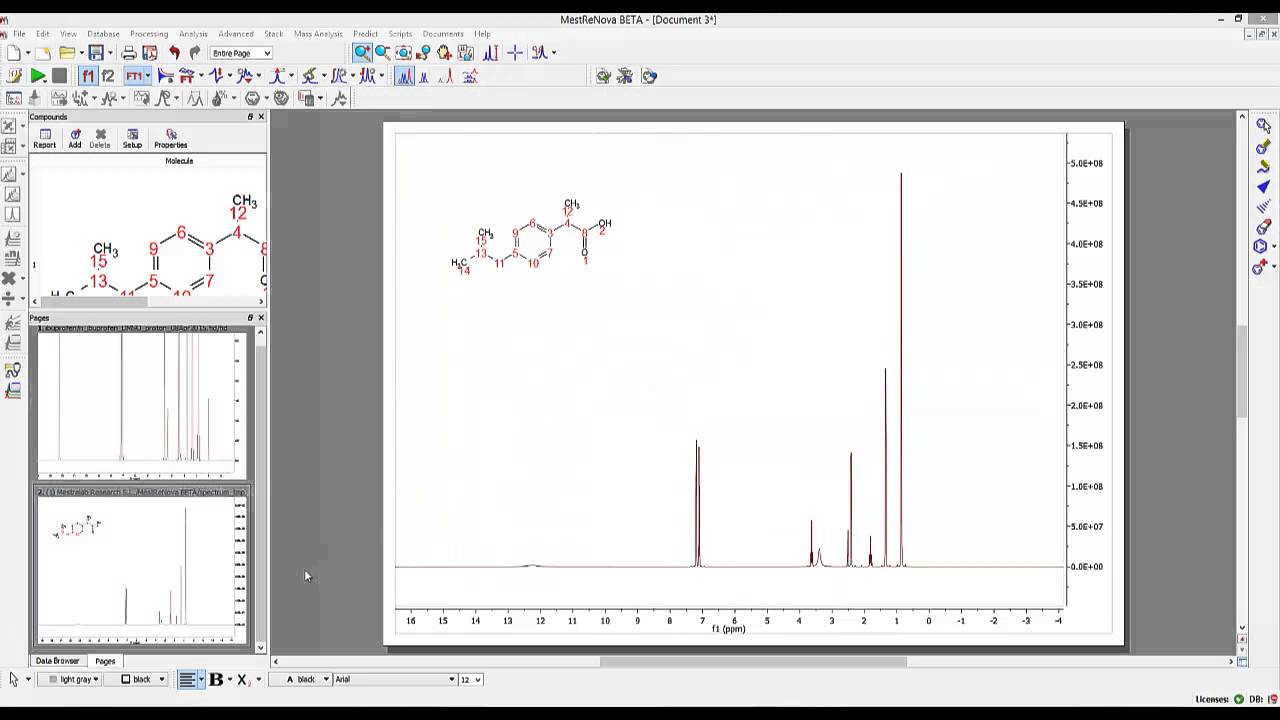Open the bold style dropdown arrow
1280x720 pixels.
click(x=229, y=680)
